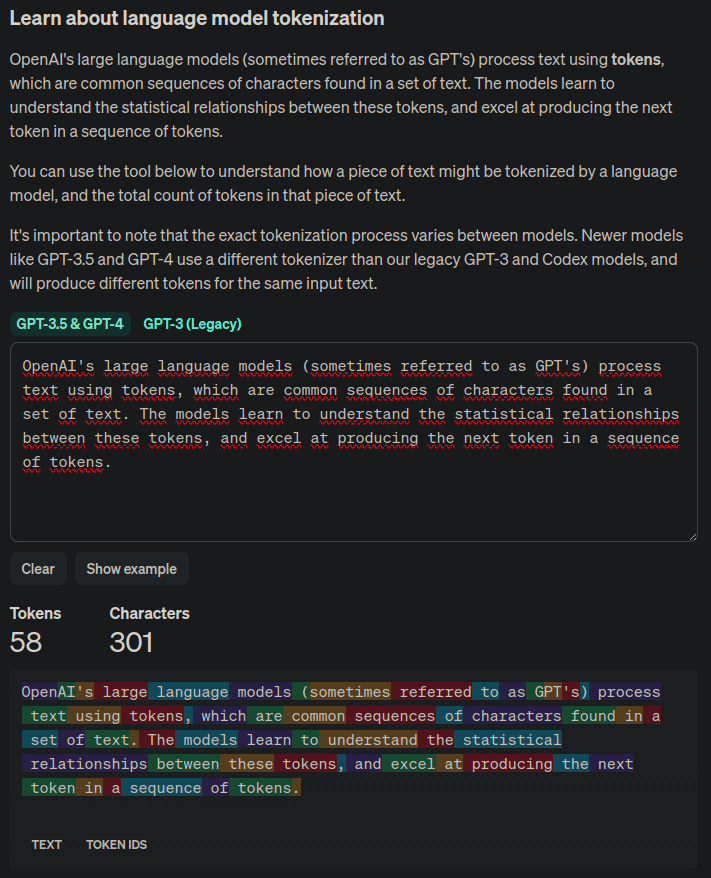Image resolution: width=711 pixels, height=878 pixels.
Task: Click the word "OpenAI's" inside the input textarea
Action: click(58, 366)
